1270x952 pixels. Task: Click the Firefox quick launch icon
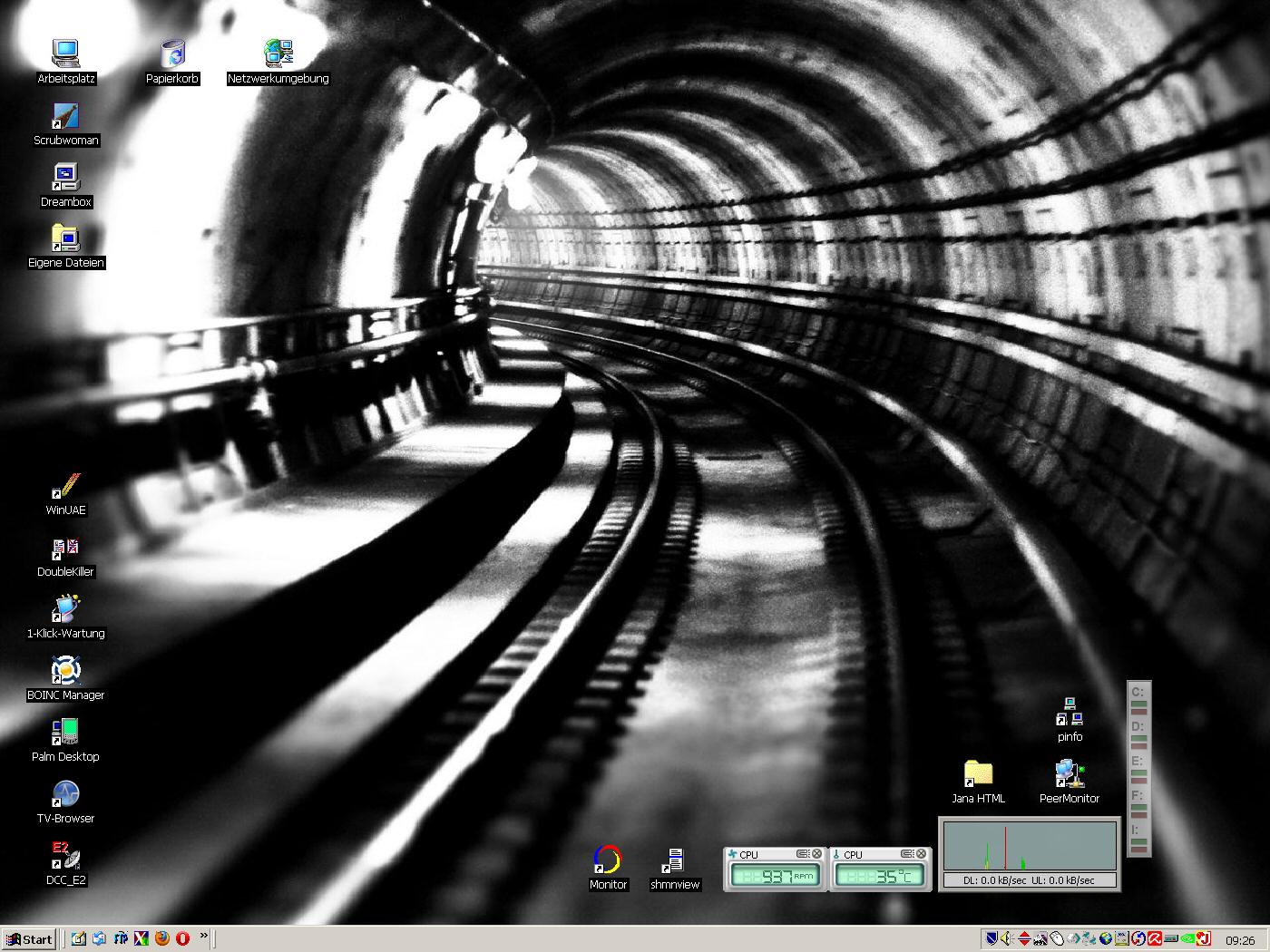(162, 938)
